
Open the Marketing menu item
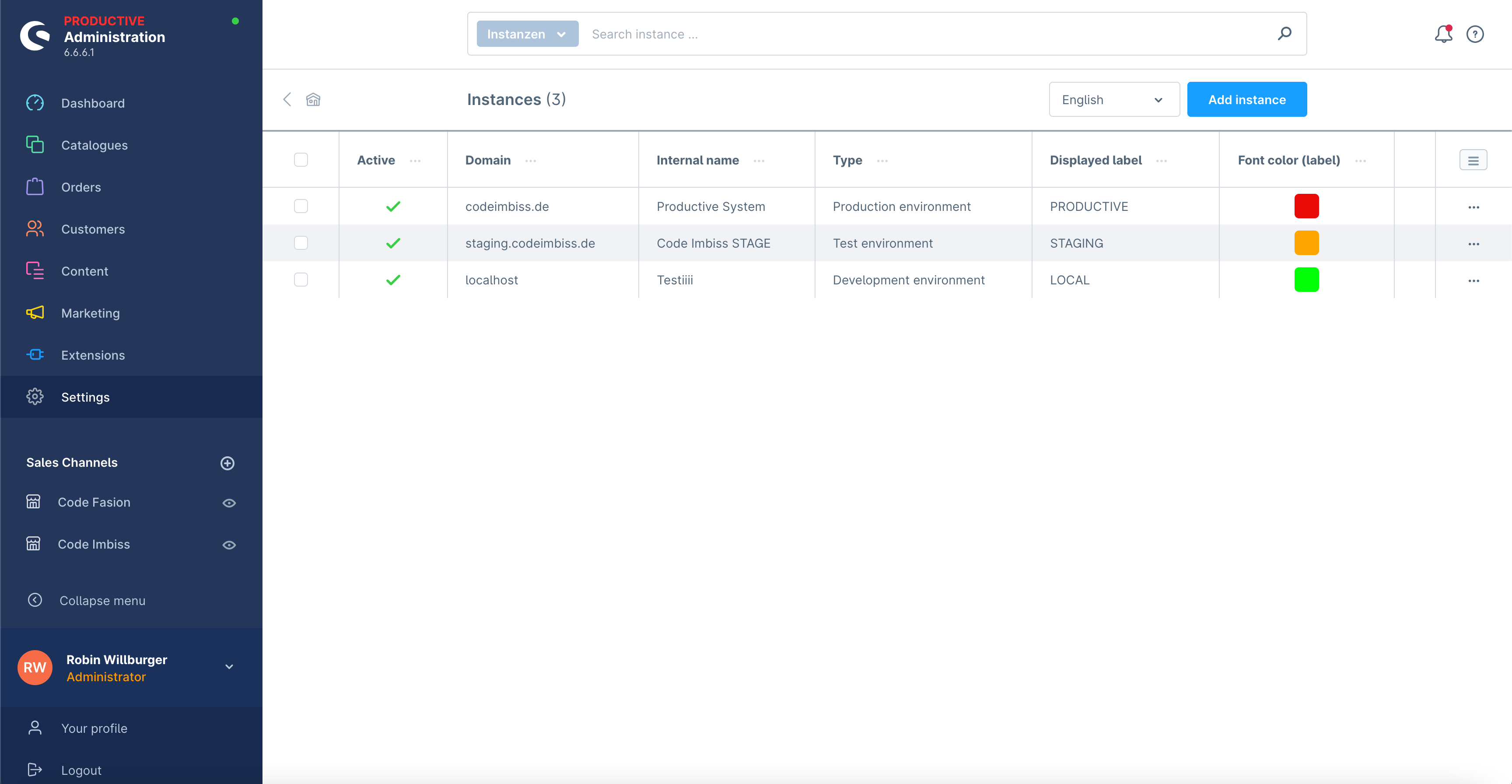132,313
